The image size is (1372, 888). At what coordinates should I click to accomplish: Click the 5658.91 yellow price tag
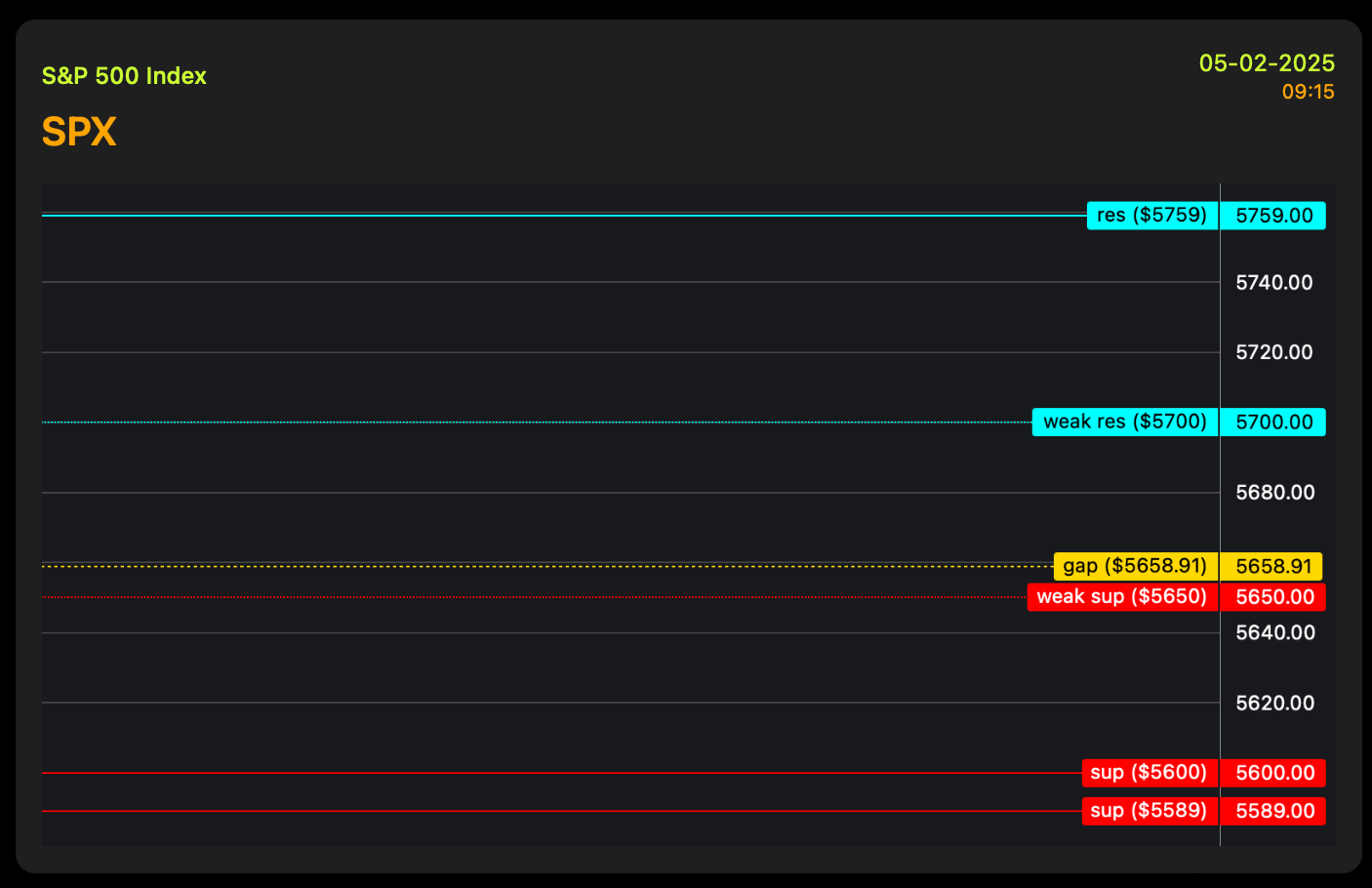pyautogui.click(x=1271, y=567)
